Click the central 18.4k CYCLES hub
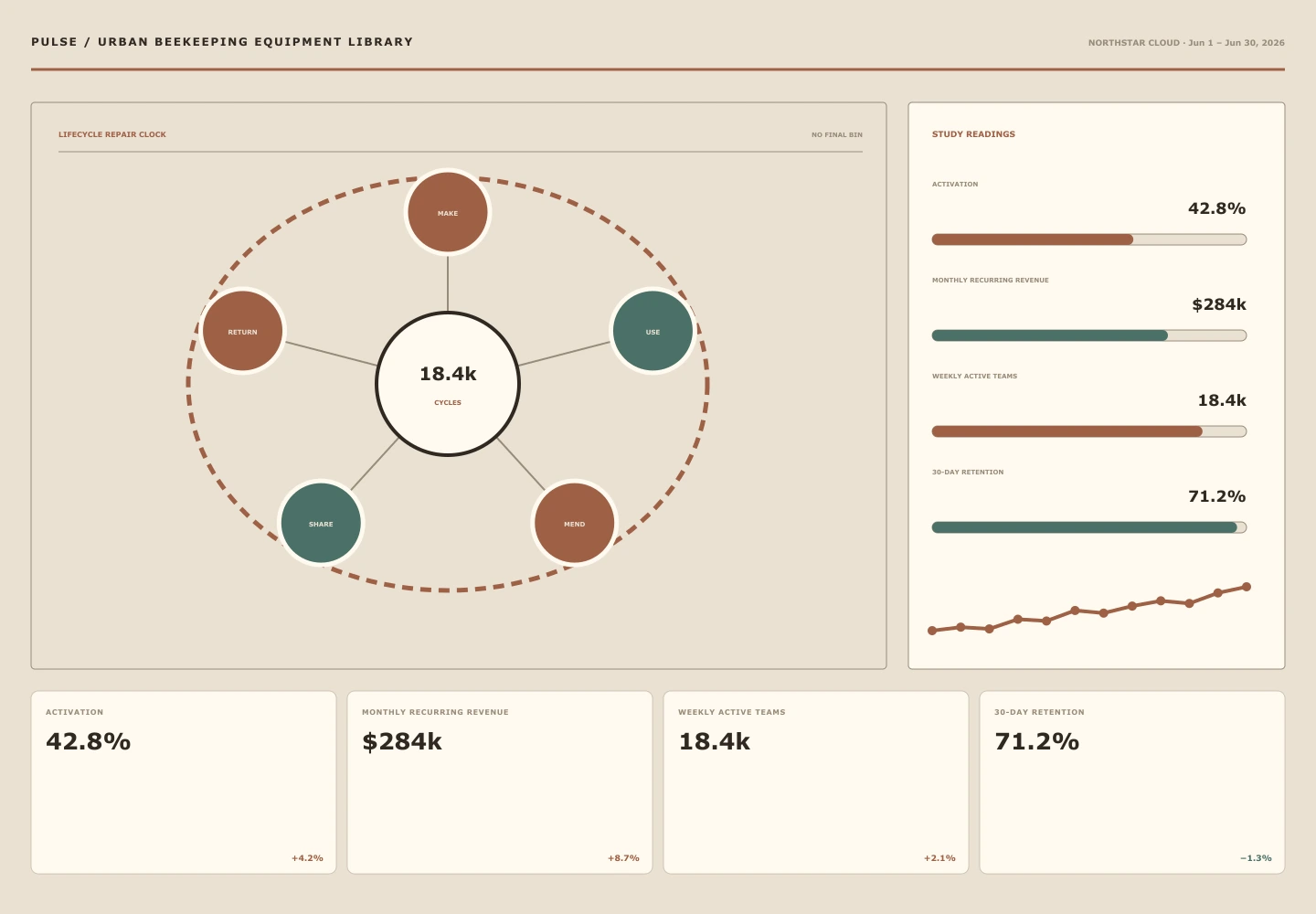The height and width of the screenshot is (914, 1316). click(x=448, y=384)
